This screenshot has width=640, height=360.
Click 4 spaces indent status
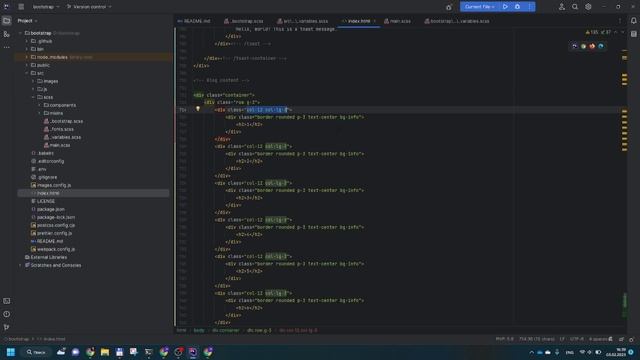pos(598,339)
